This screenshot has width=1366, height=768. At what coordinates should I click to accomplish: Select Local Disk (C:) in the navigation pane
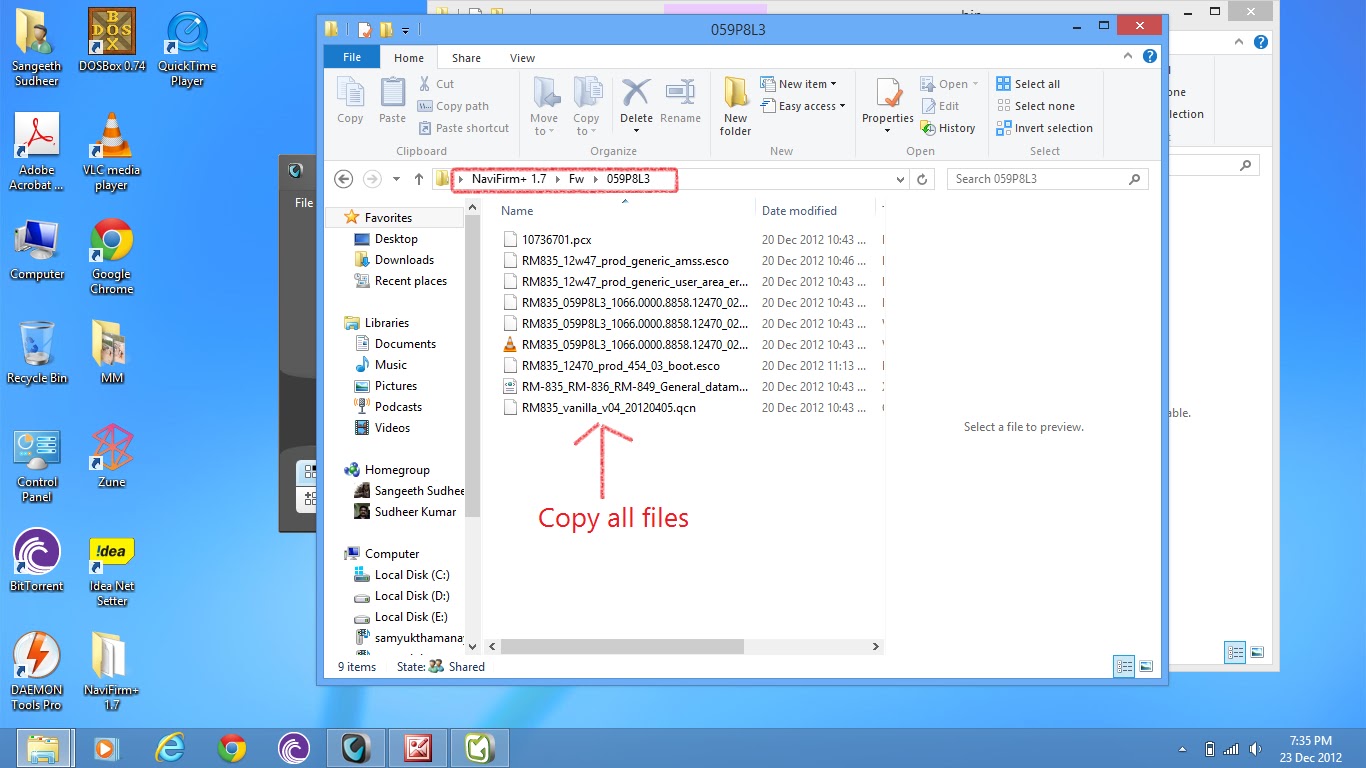pos(412,575)
